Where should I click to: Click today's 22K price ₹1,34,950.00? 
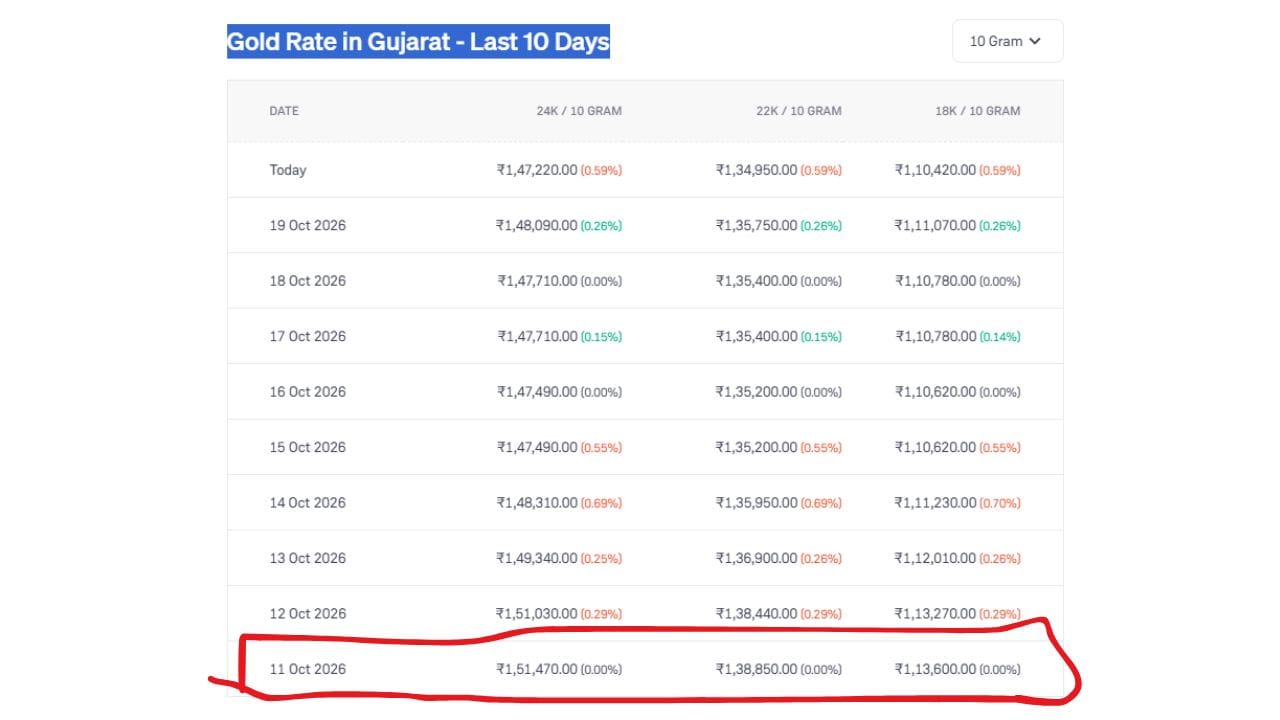click(756, 170)
